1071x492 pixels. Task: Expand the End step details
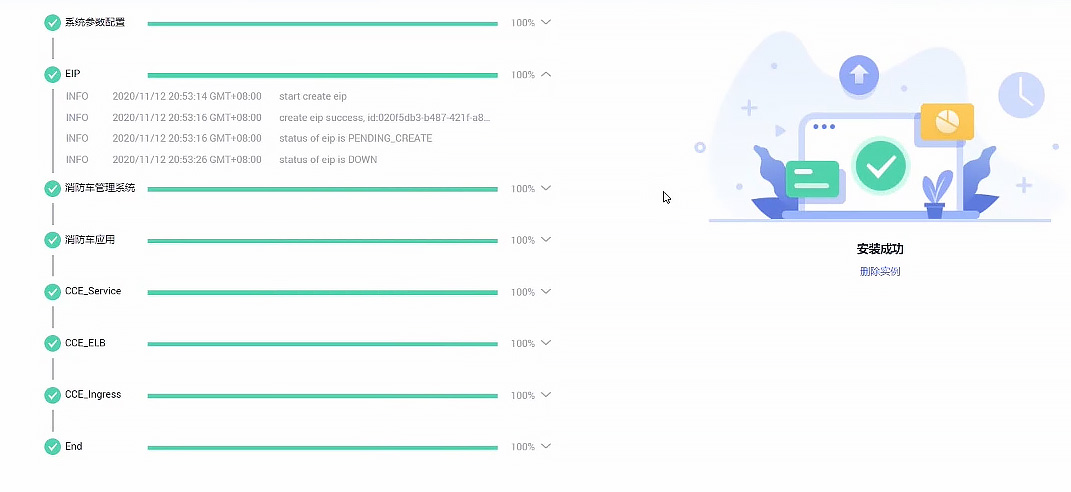click(546, 446)
